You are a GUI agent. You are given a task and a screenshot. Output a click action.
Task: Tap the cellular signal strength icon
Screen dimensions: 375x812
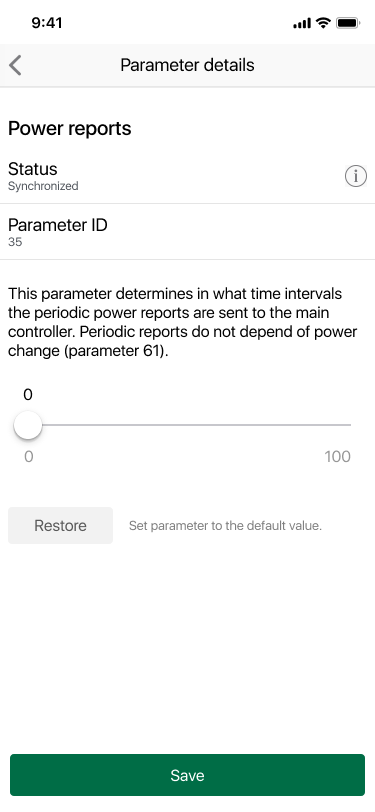tap(302, 23)
